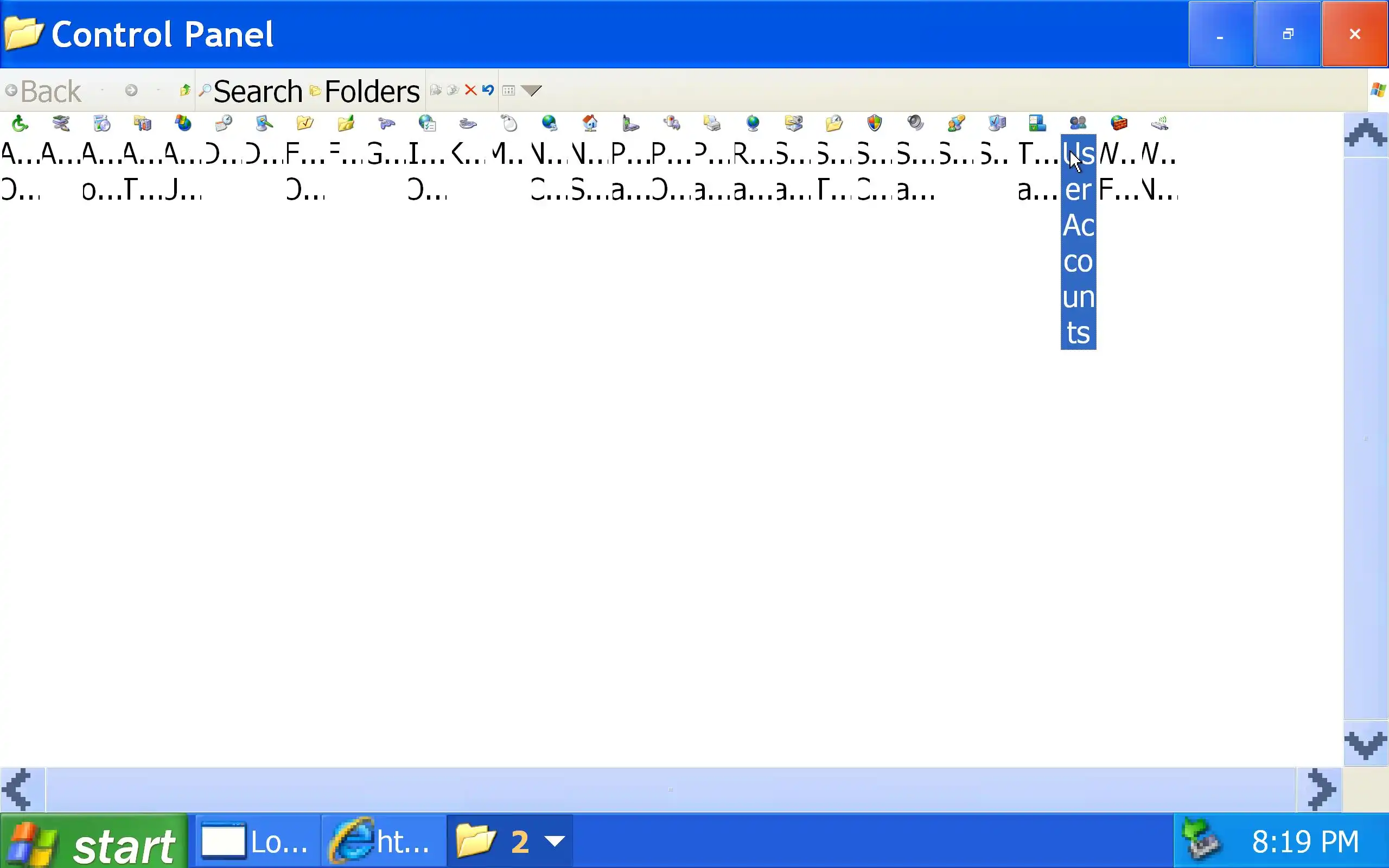1389x868 pixels.
Task: Expand the Views dropdown arrow
Action: pyautogui.click(x=532, y=91)
